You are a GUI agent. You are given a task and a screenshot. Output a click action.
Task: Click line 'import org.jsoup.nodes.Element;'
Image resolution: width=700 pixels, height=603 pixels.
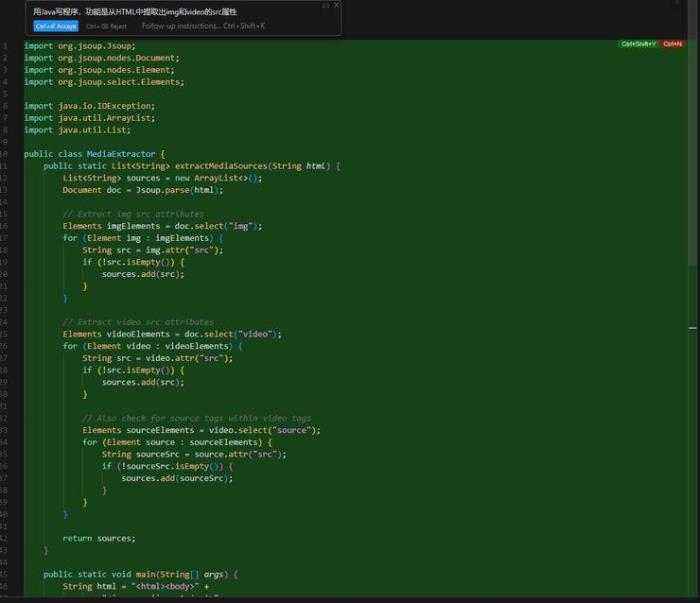click(99, 70)
